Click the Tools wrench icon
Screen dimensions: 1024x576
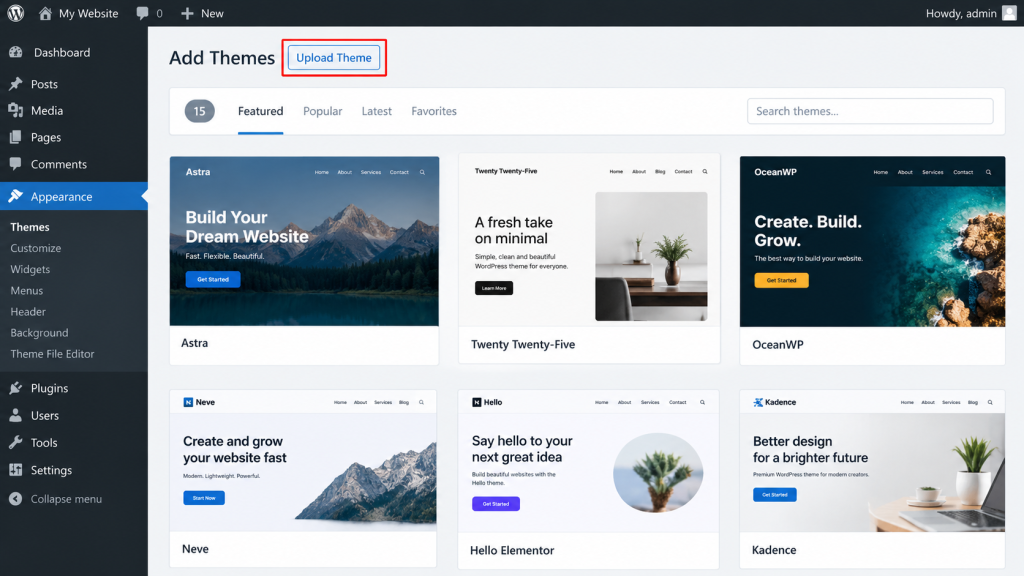[16, 442]
